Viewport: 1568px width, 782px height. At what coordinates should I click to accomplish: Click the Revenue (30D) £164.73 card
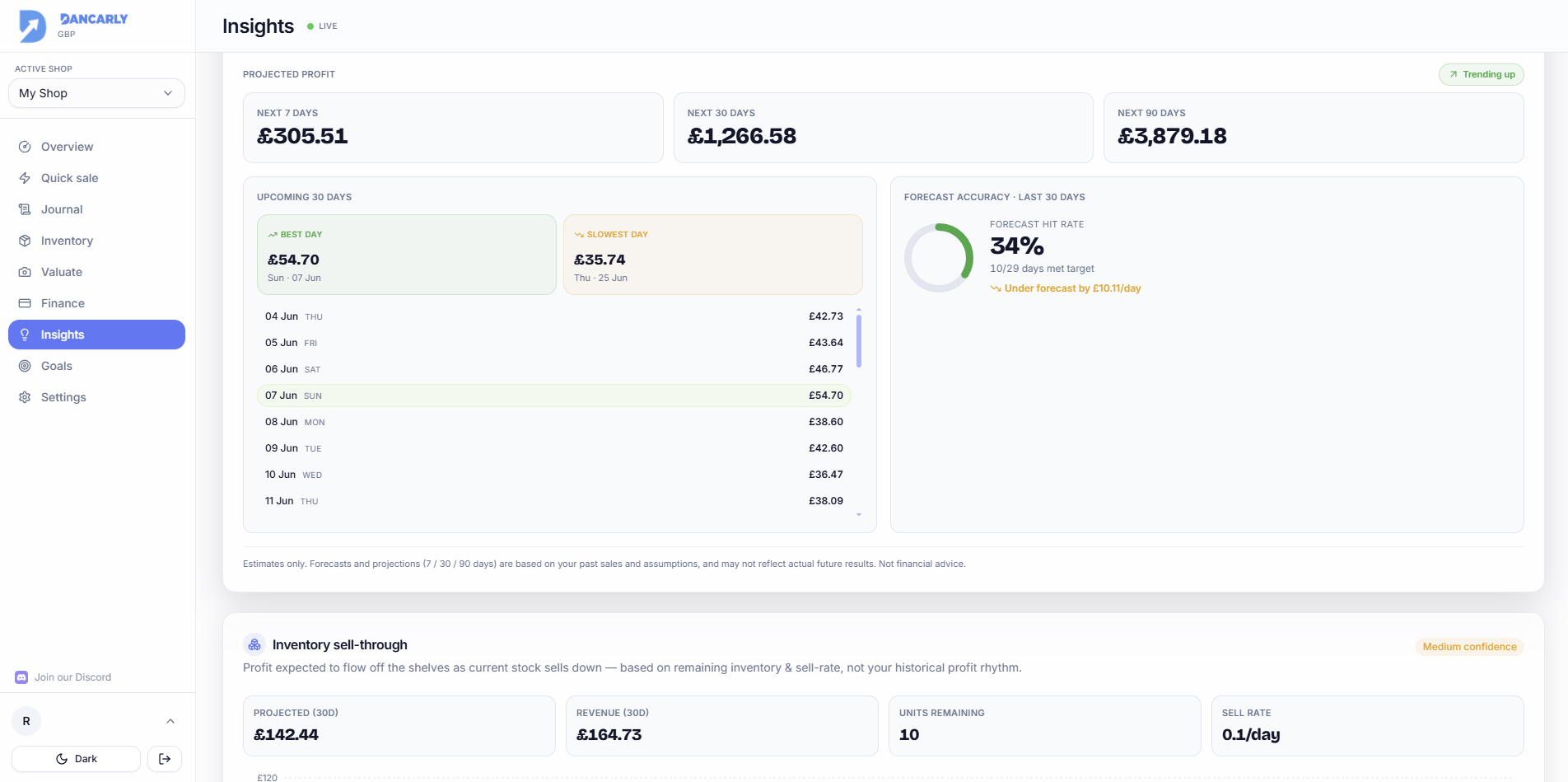[x=722, y=726]
